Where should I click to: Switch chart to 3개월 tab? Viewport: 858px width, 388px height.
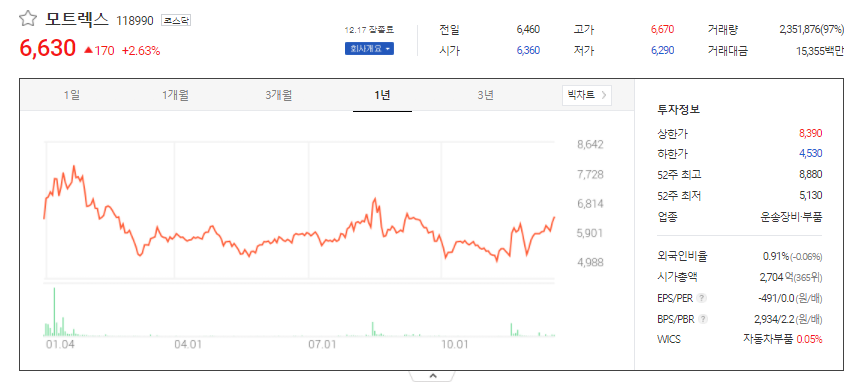point(279,95)
